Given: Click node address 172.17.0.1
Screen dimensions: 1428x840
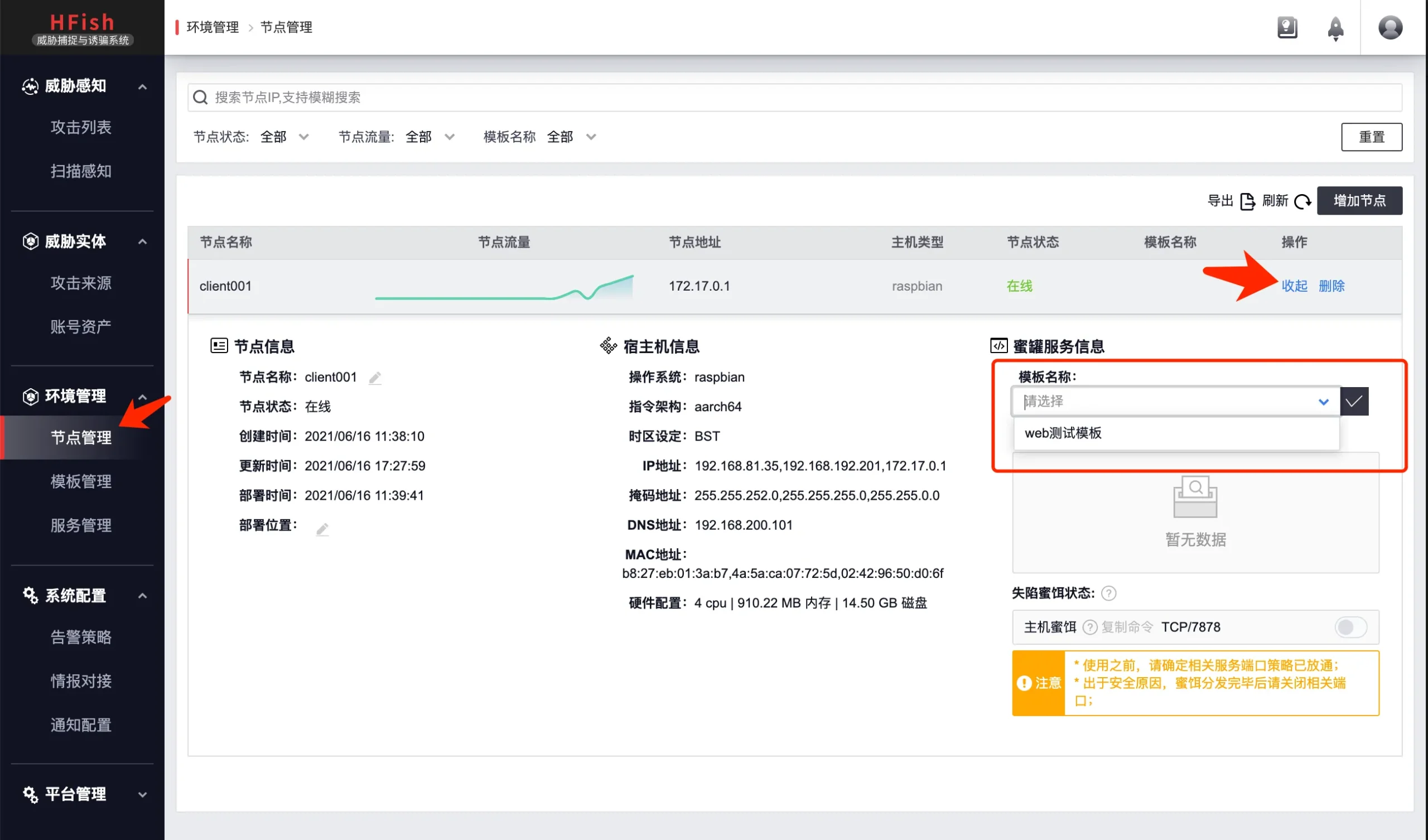Looking at the screenshot, I should (699, 286).
